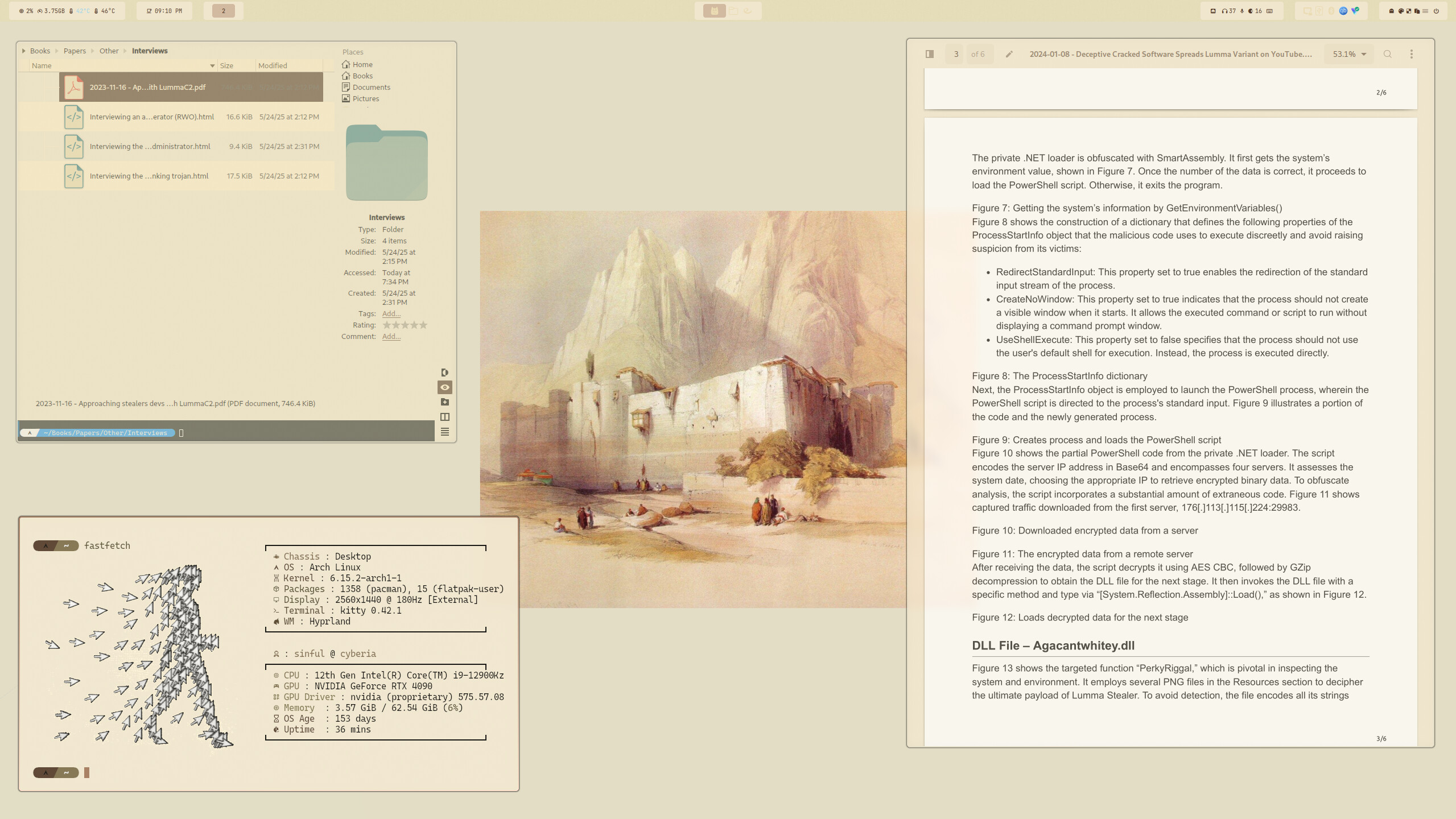This screenshot has width=1456, height=819.
Task: Select Interviewing the …dministrator.html file
Action: (176, 146)
